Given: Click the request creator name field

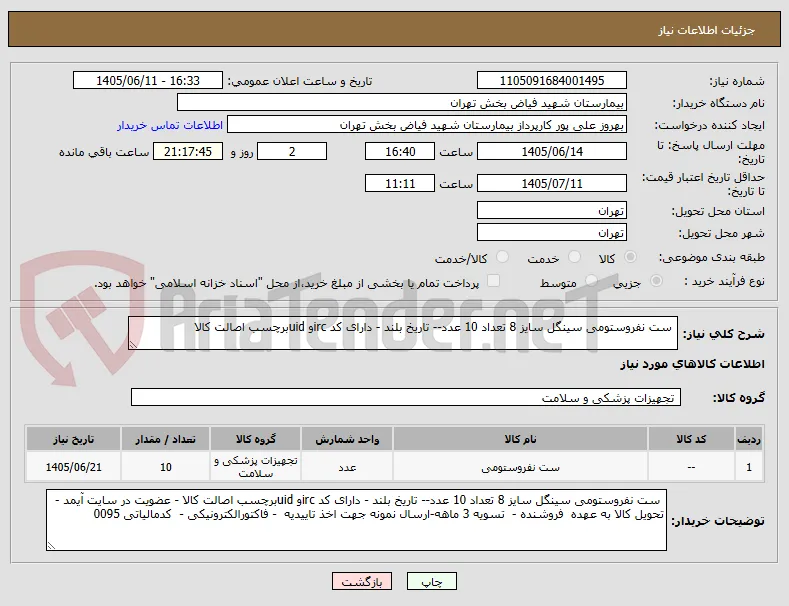Looking at the screenshot, I should click(x=427, y=125).
